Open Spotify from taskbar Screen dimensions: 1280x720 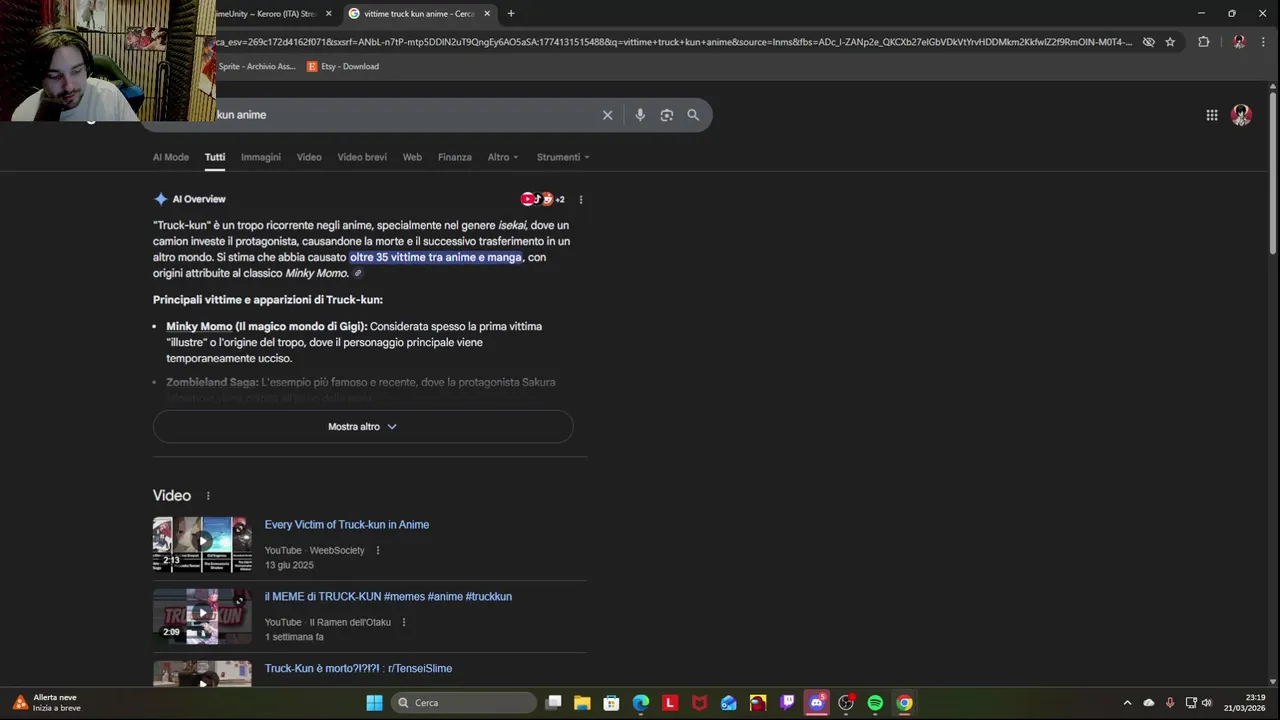(875, 703)
